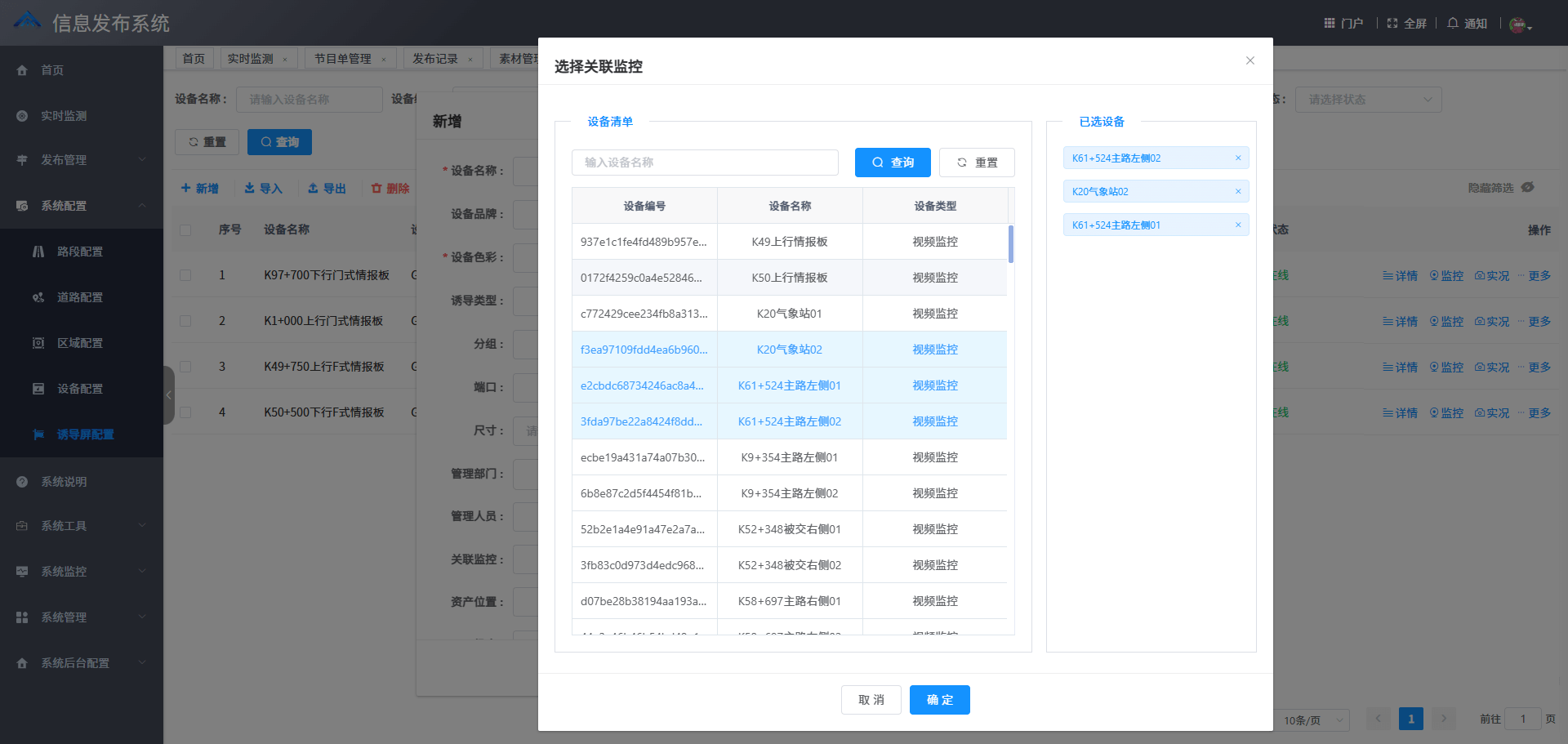
Task: Open 实况 camera for row two
Action: click(x=1491, y=321)
